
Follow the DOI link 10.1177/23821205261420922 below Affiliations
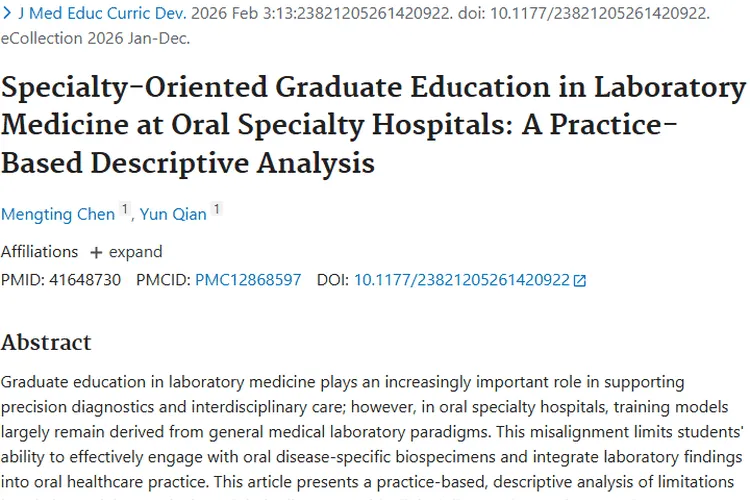coord(461,280)
